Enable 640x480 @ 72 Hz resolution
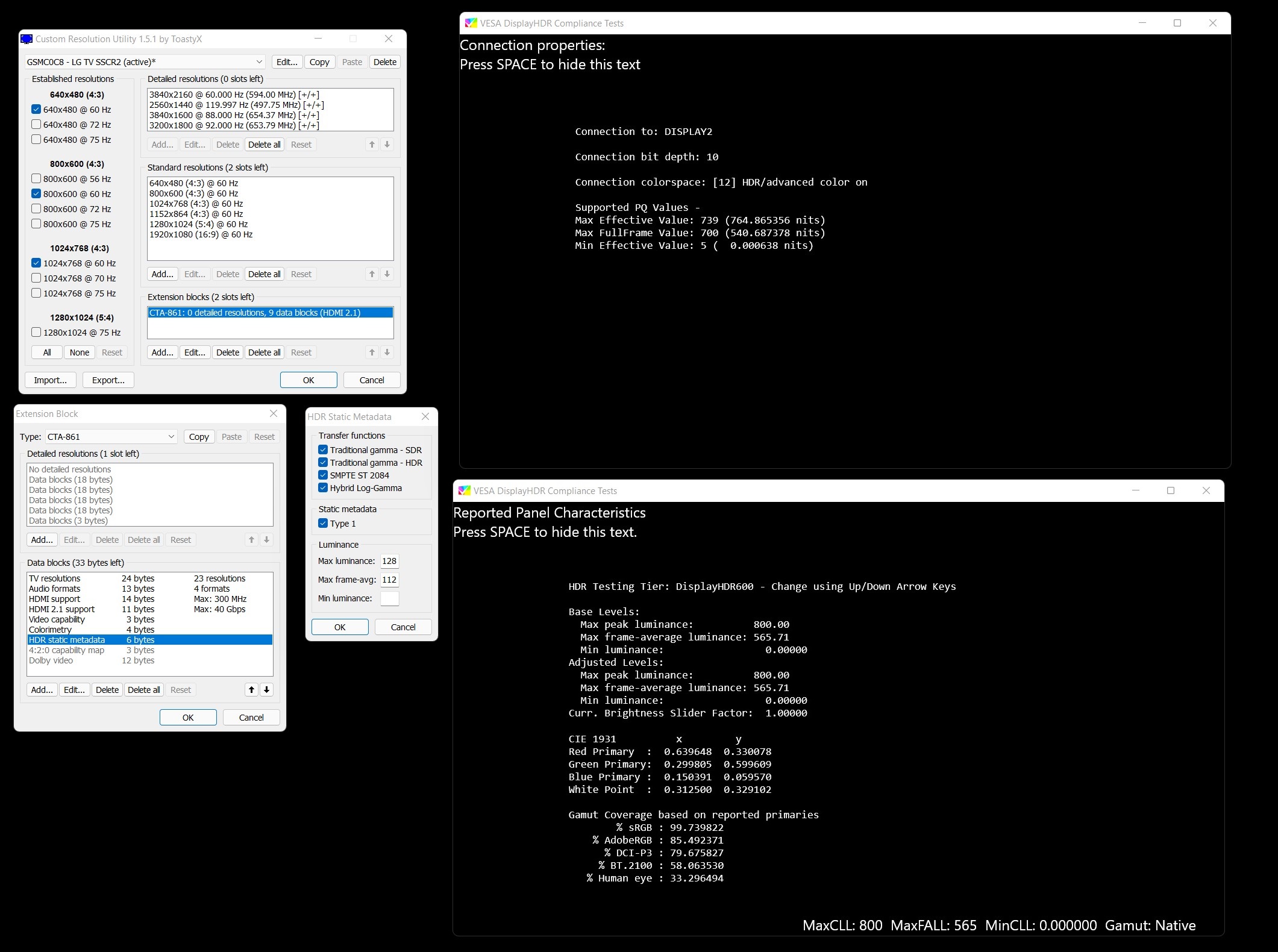 [36, 125]
